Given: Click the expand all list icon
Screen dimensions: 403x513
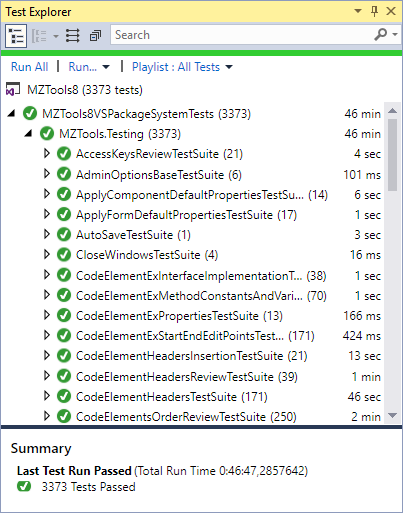Looking at the screenshot, I should [72, 36].
